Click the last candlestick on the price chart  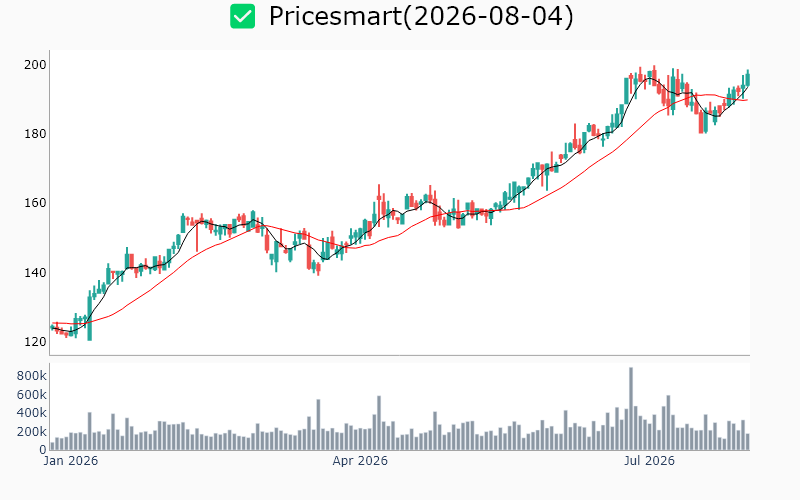(x=748, y=79)
